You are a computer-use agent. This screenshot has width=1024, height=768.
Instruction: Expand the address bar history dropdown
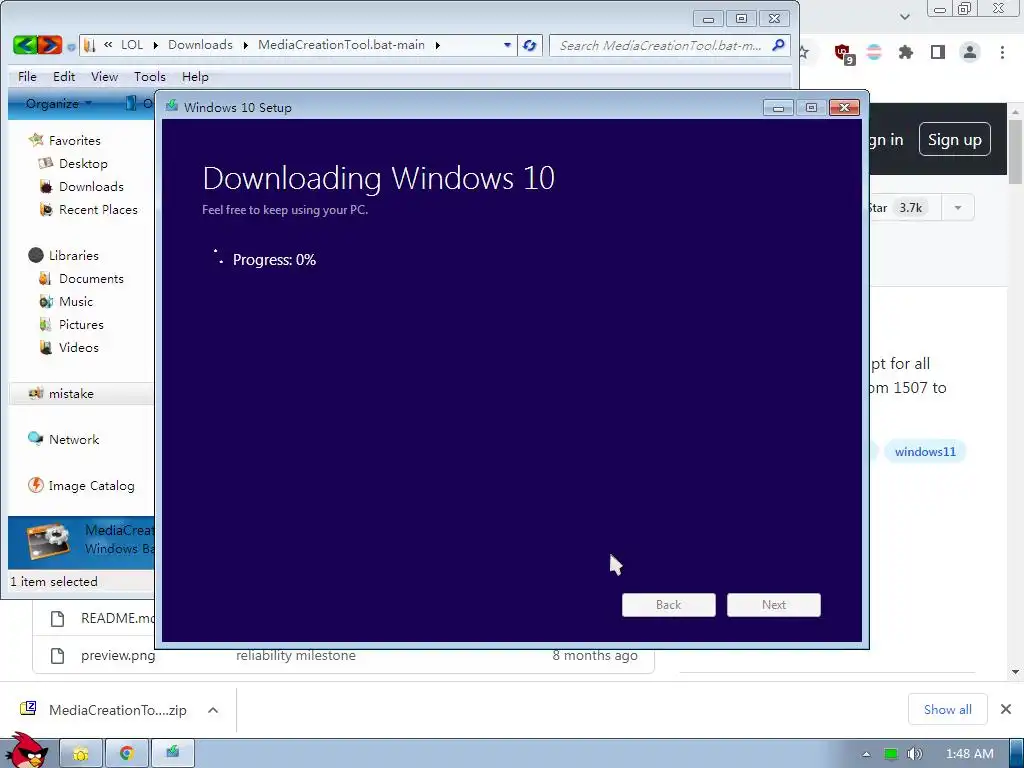507,45
